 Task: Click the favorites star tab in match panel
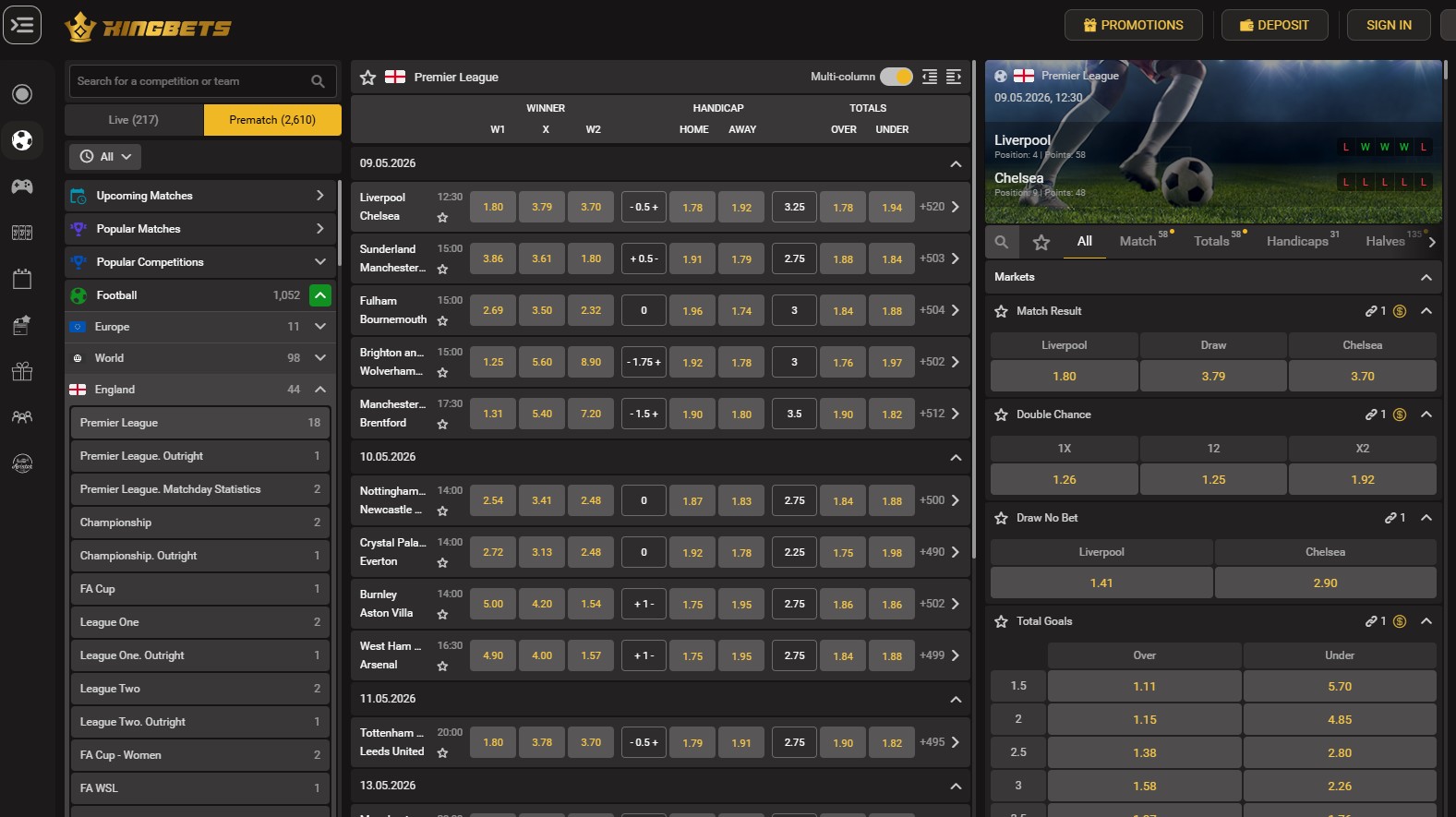pyautogui.click(x=1041, y=242)
